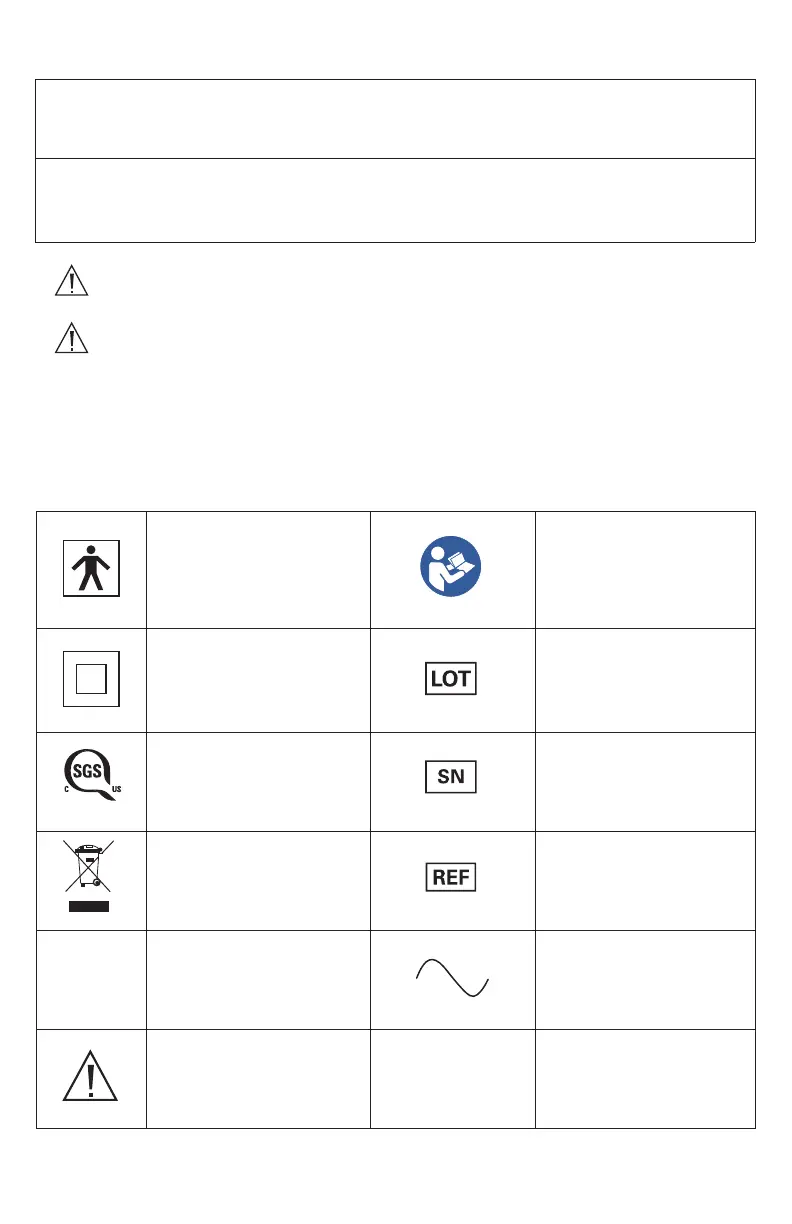Click the empty description cell beside LOT symbol
Viewport: 792px width, 1224px height.
[645, 680]
